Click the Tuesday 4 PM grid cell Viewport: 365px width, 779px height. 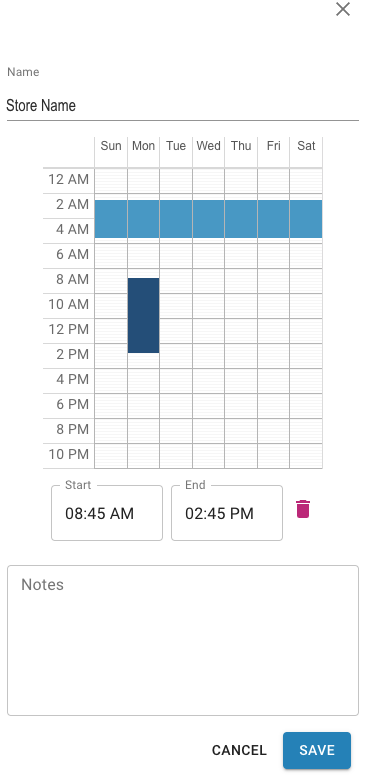tap(176, 381)
